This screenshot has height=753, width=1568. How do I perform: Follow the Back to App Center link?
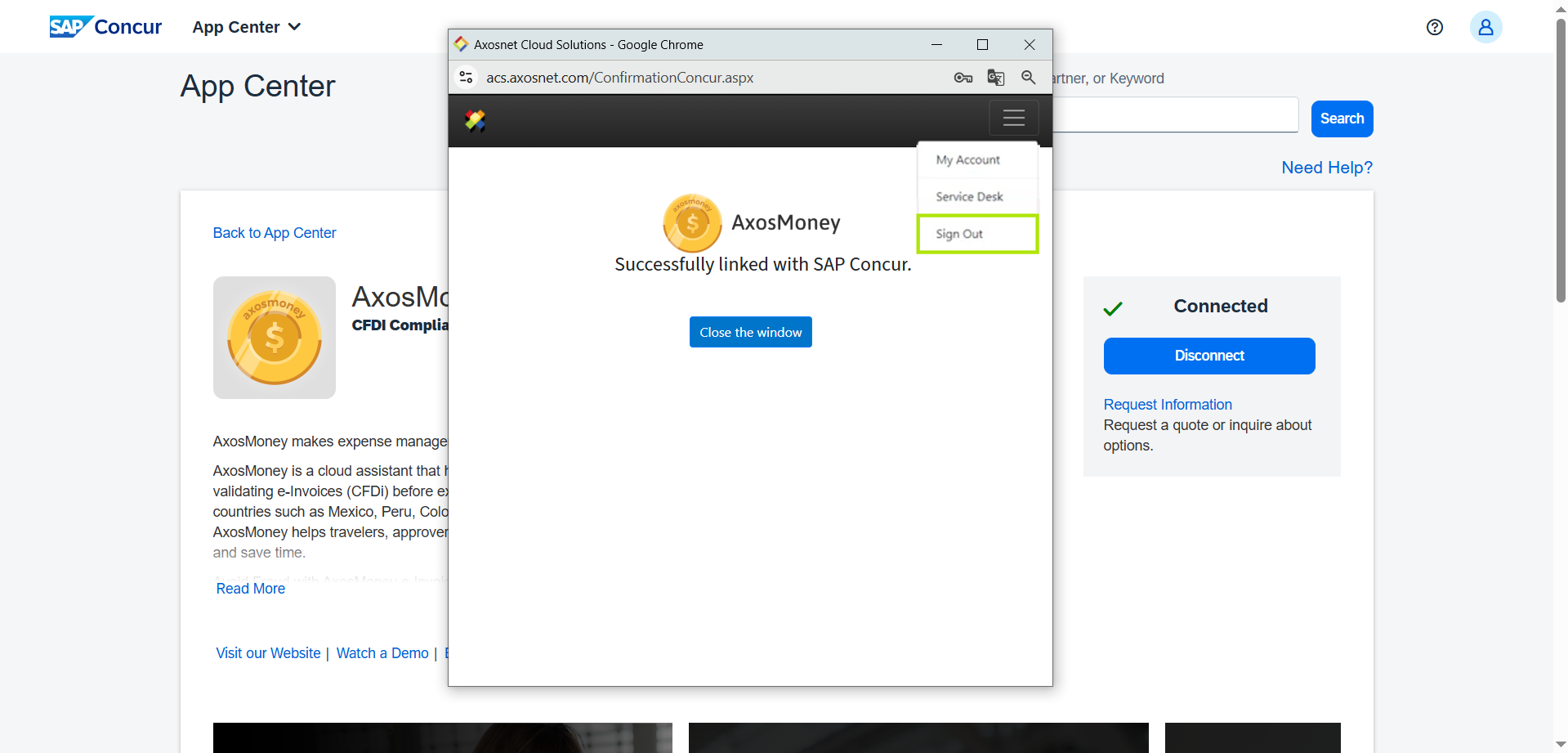(x=275, y=233)
